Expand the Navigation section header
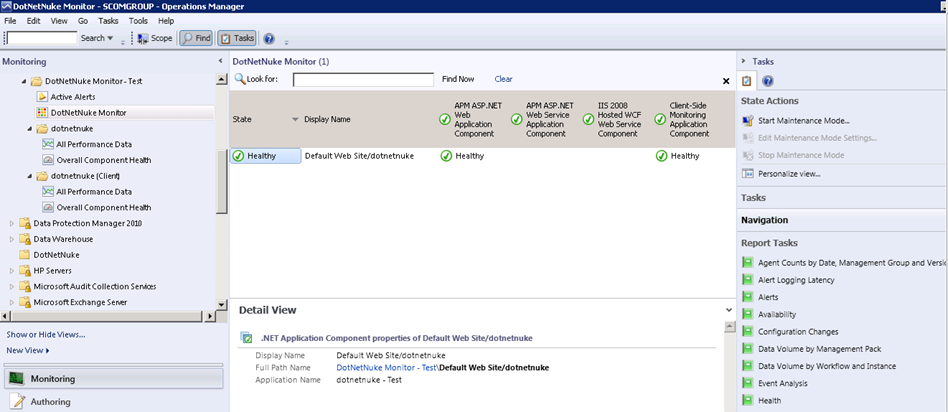Screen dimensions: 948x412 click(764, 220)
